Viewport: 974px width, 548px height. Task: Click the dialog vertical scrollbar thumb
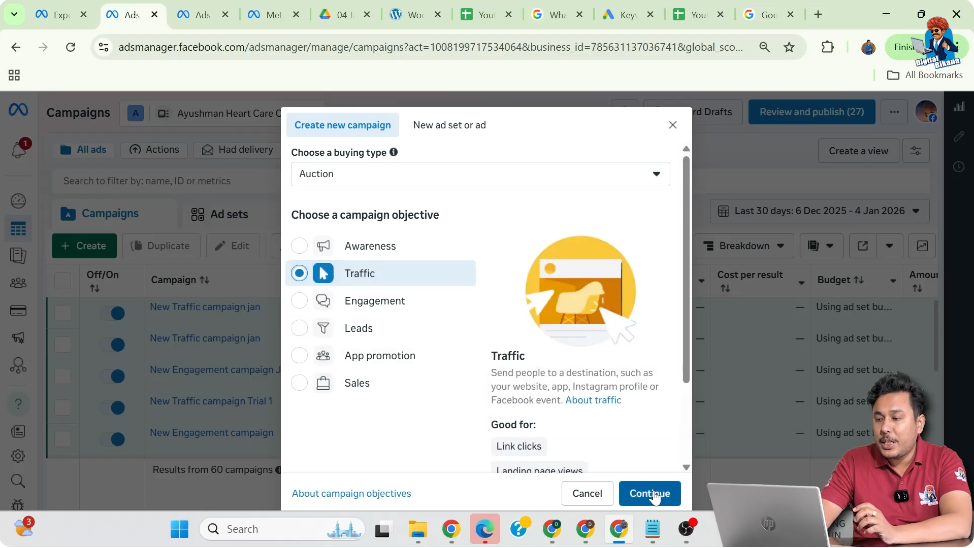point(686,268)
